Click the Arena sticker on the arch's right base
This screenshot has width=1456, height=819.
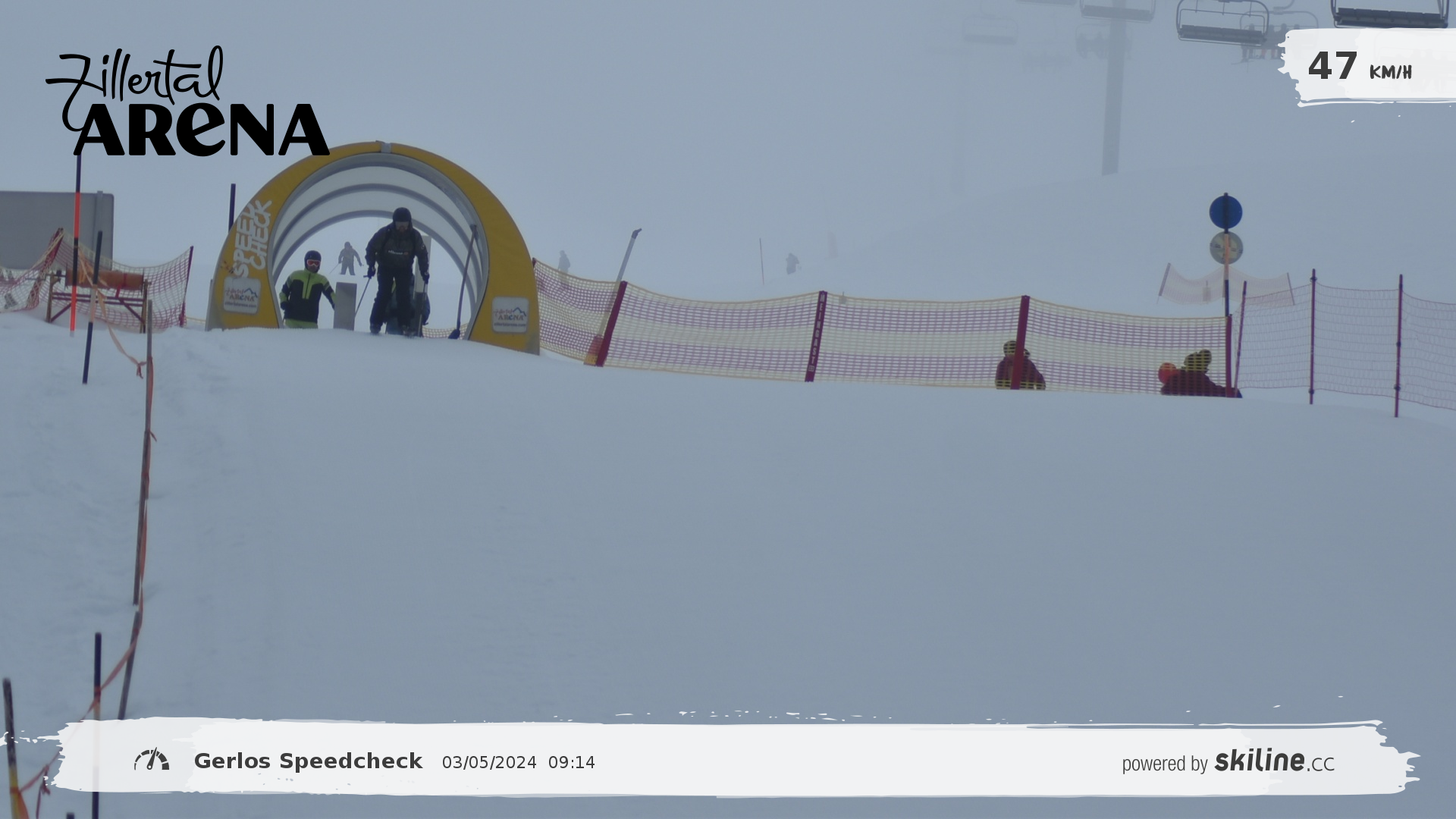[x=510, y=315]
